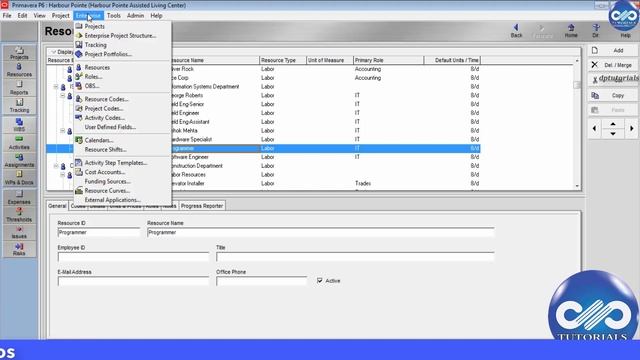
Task: Open WPs & Docs in the sidebar
Action: pyautogui.click(x=19, y=178)
